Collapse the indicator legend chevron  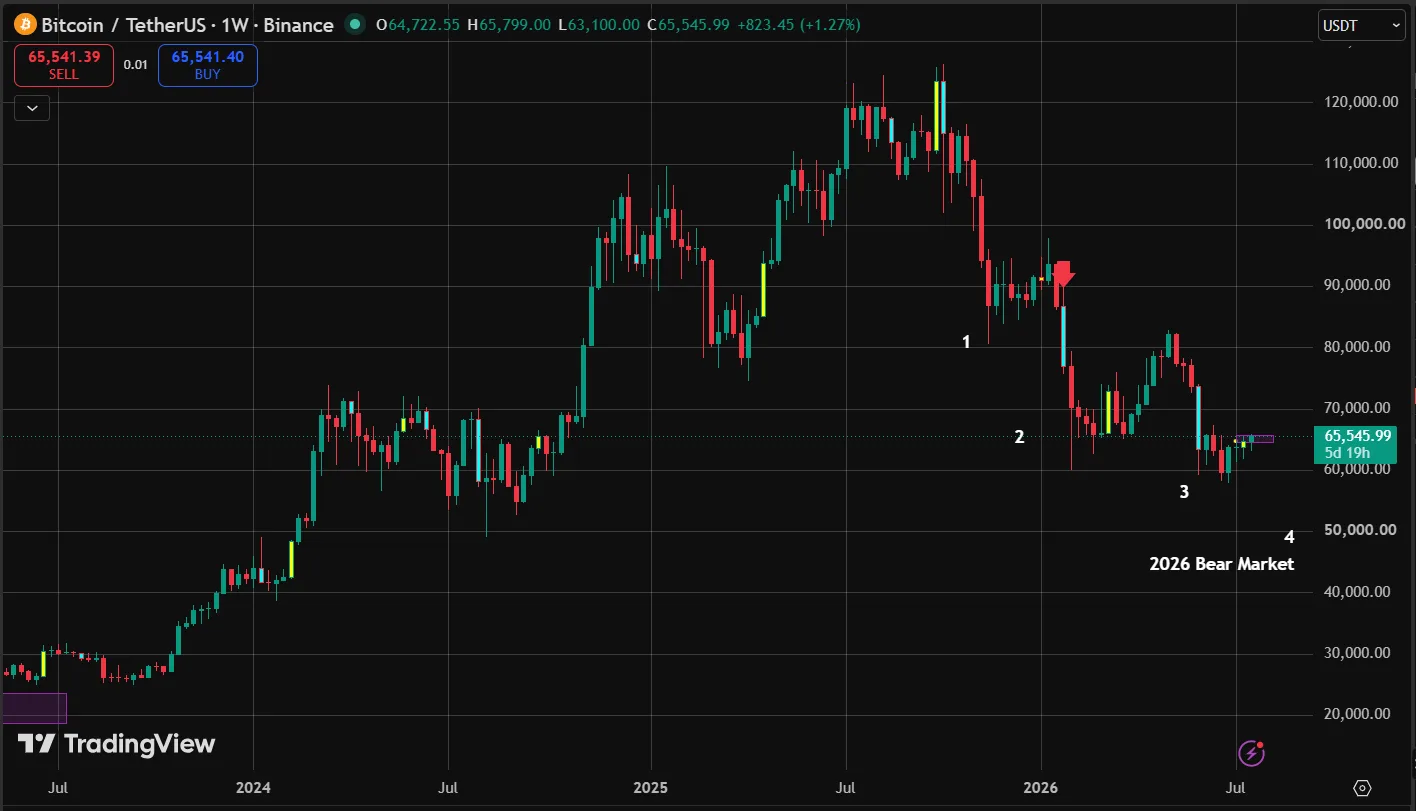pyautogui.click(x=32, y=107)
